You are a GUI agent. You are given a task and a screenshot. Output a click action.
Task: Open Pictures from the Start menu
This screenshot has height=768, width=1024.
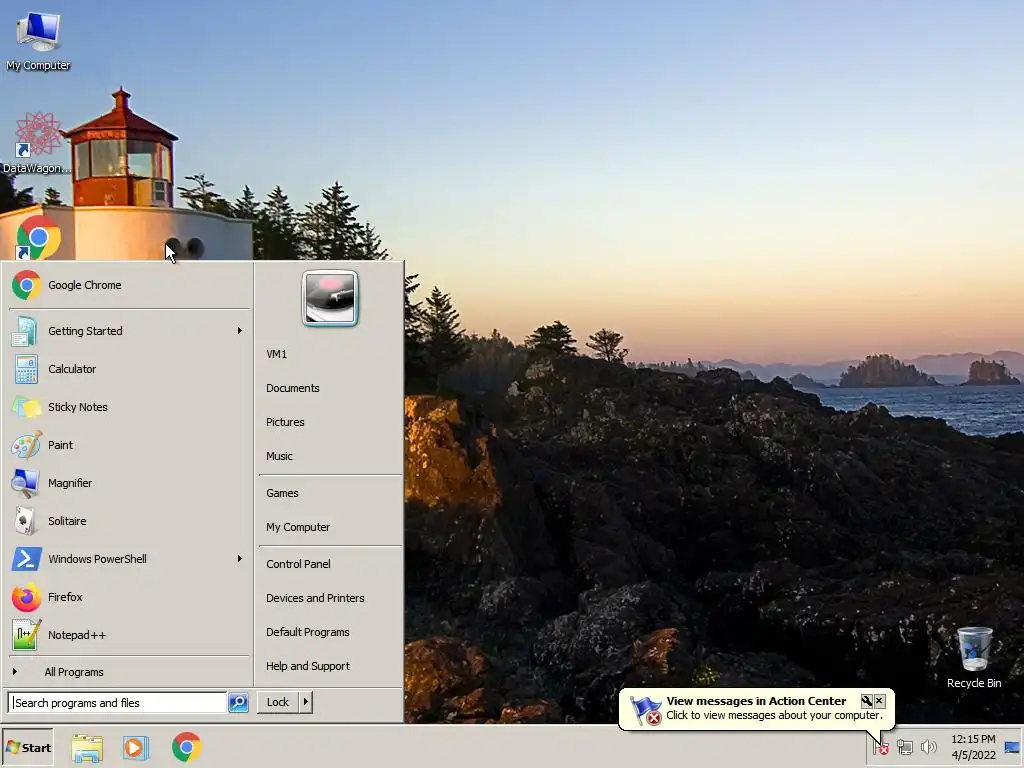(x=330, y=422)
